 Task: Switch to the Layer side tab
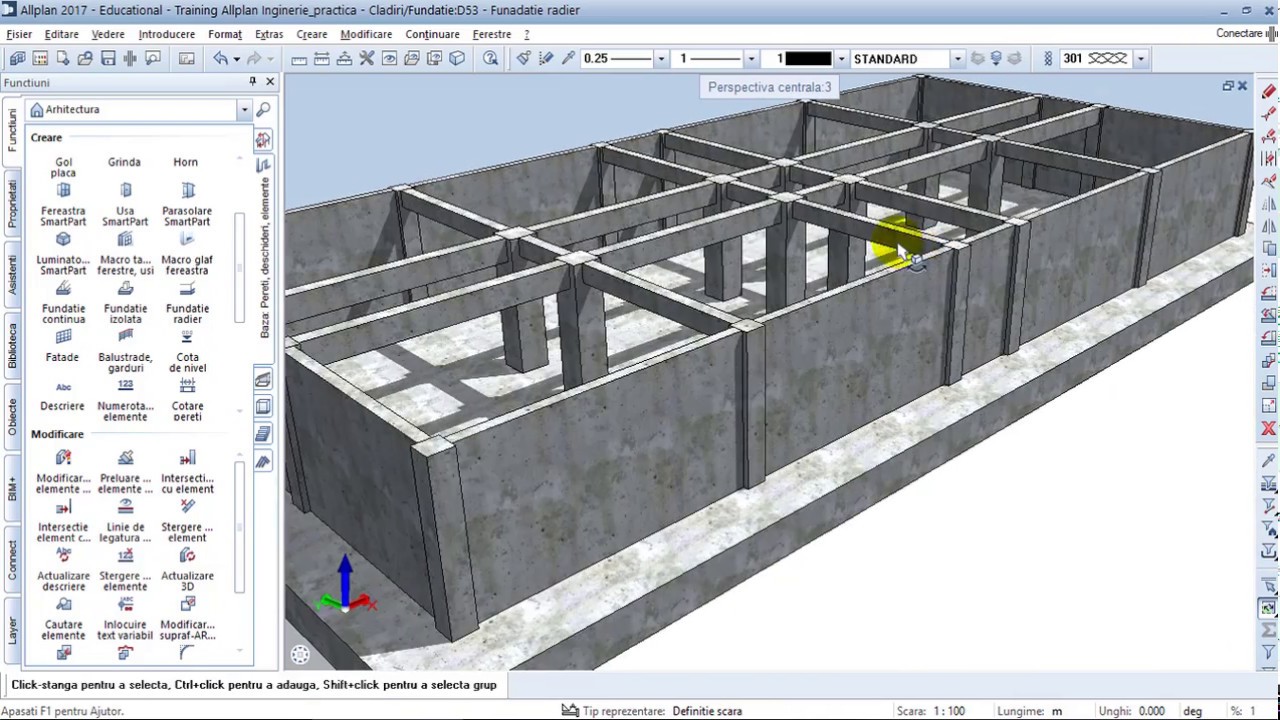[x=13, y=630]
